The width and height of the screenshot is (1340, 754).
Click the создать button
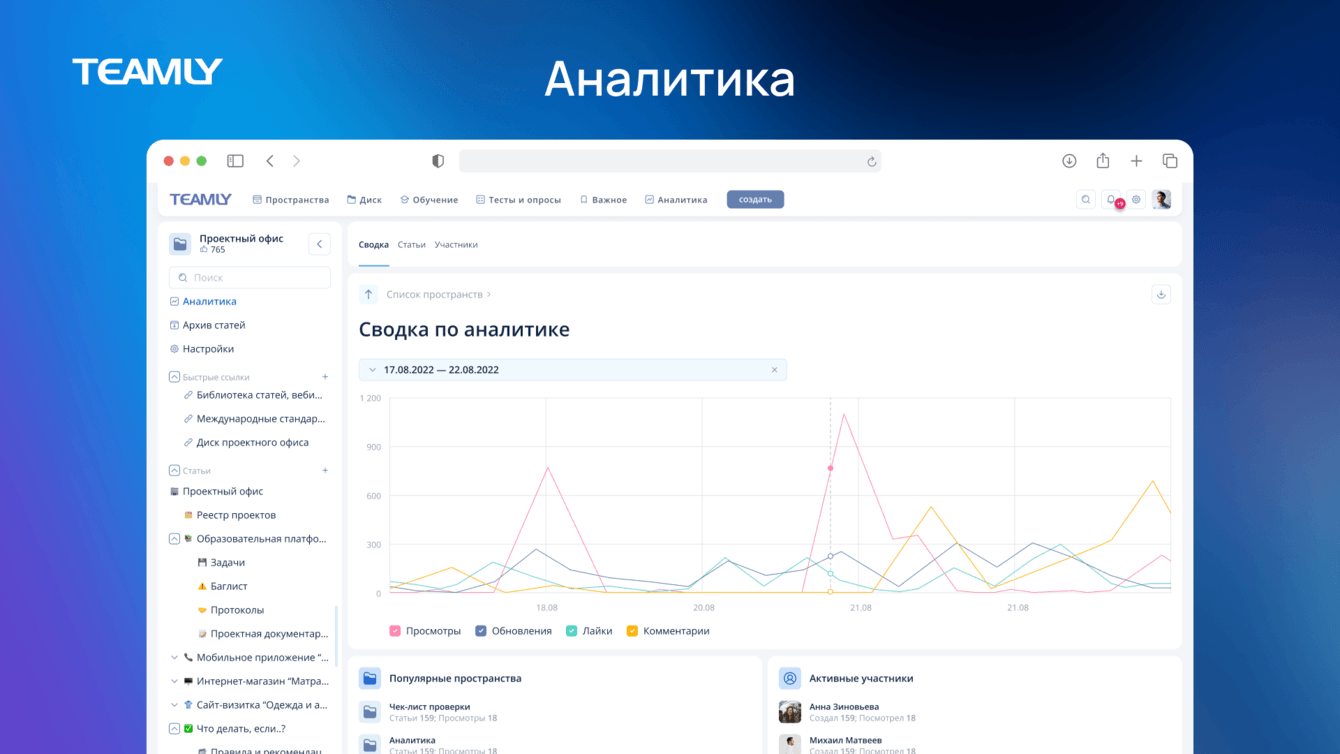click(755, 200)
